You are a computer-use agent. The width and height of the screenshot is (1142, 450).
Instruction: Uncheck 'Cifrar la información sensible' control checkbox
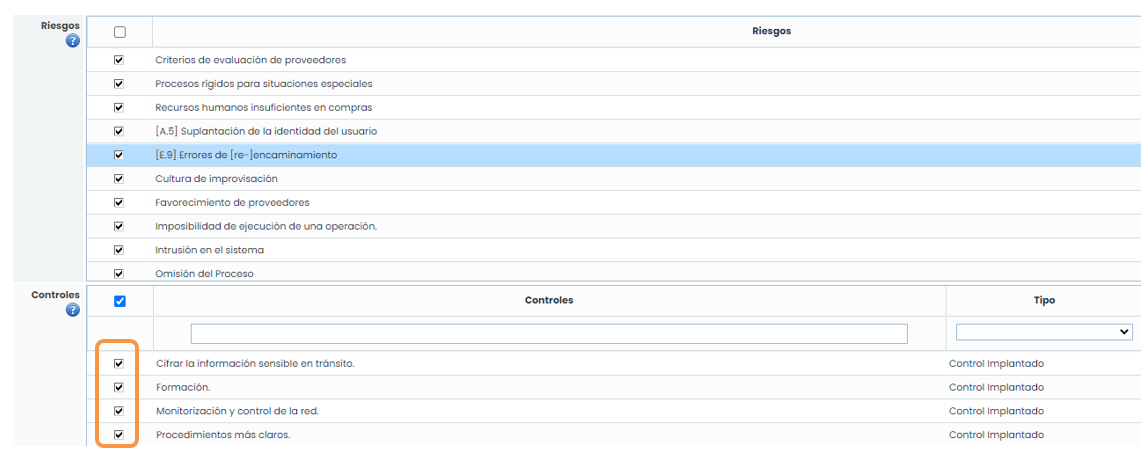(x=120, y=364)
